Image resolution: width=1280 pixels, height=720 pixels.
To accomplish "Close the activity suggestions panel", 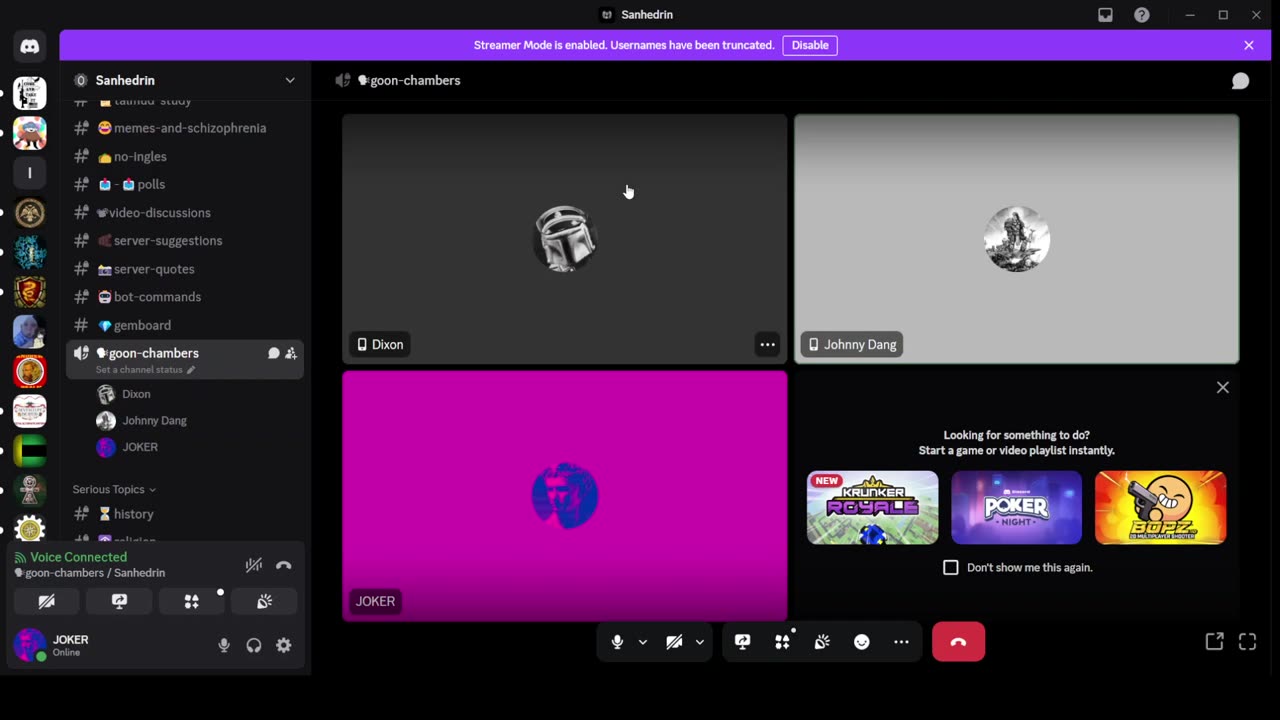I will pos(1222,387).
